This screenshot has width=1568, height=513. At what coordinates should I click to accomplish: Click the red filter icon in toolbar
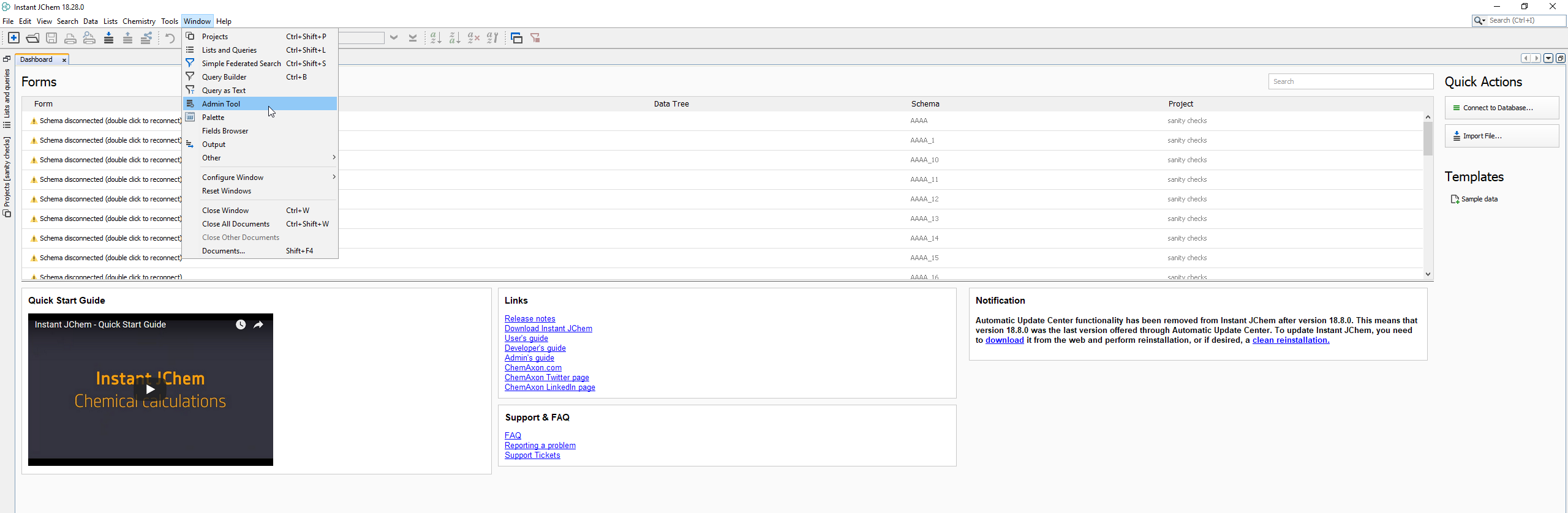535,38
